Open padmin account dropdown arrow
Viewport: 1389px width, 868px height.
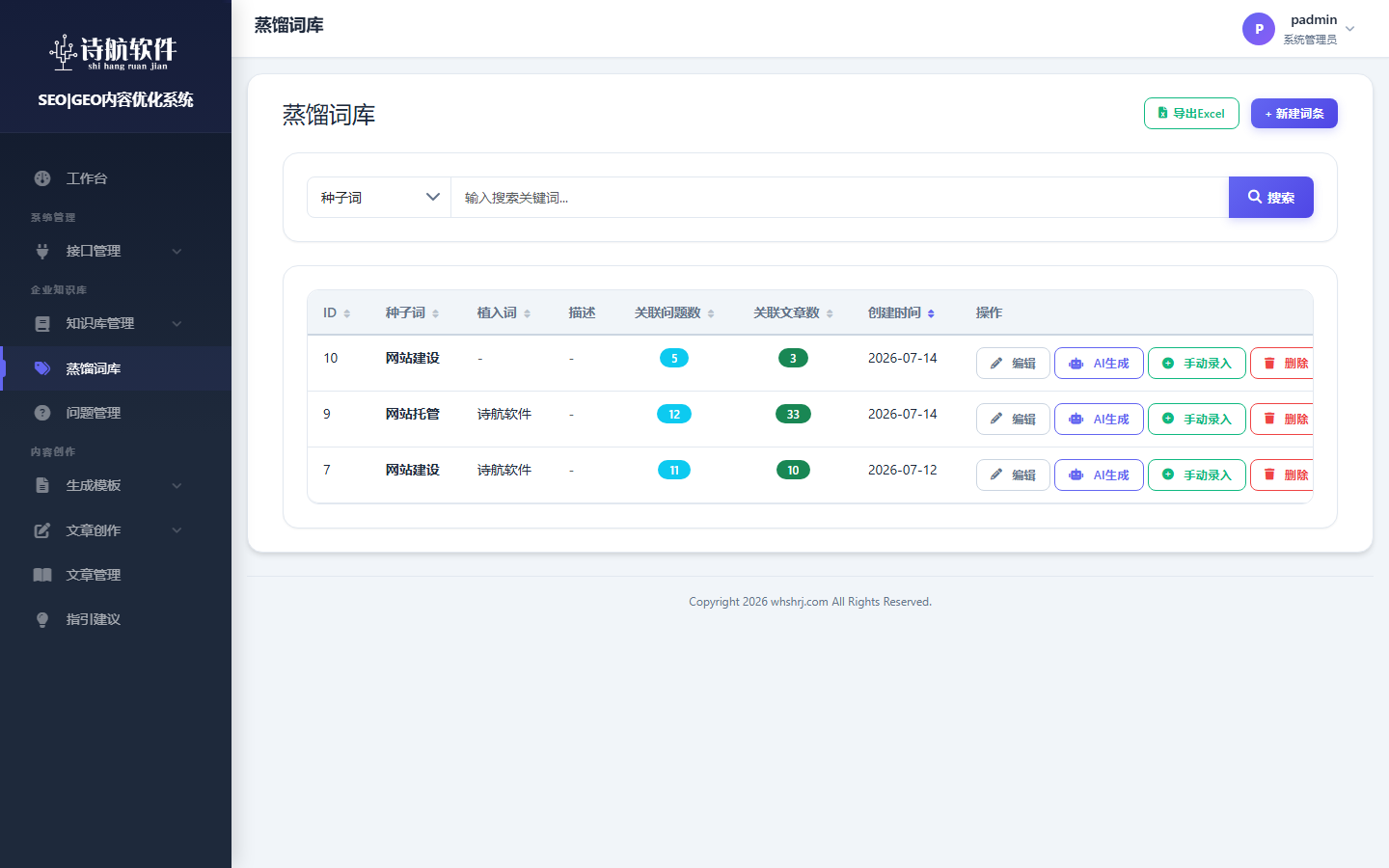[x=1350, y=29]
